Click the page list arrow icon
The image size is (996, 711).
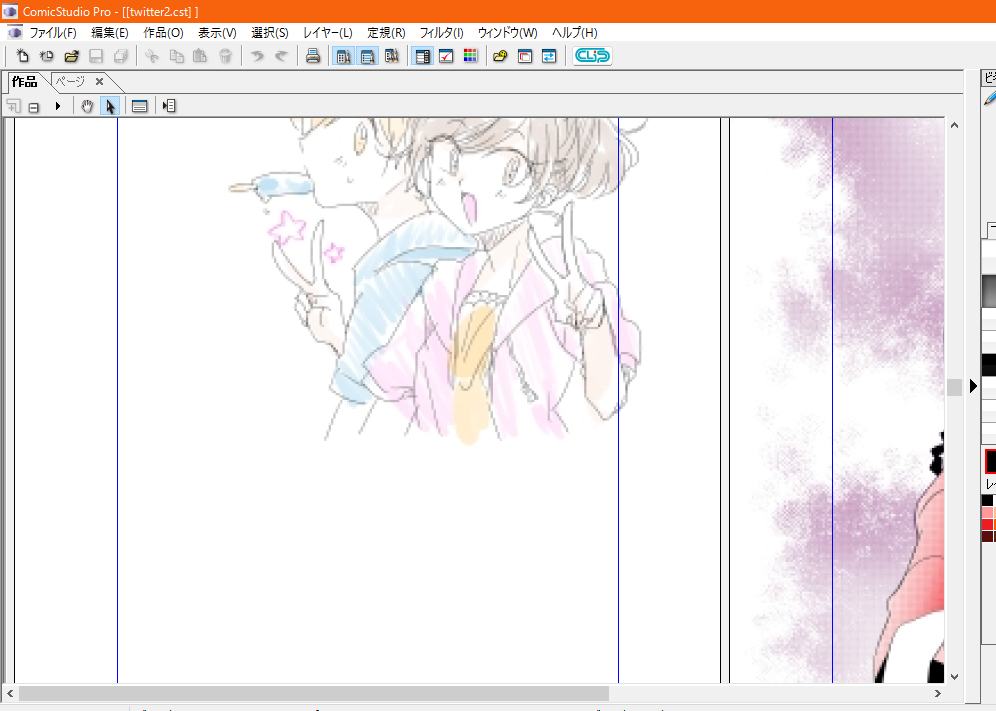click(x=168, y=106)
